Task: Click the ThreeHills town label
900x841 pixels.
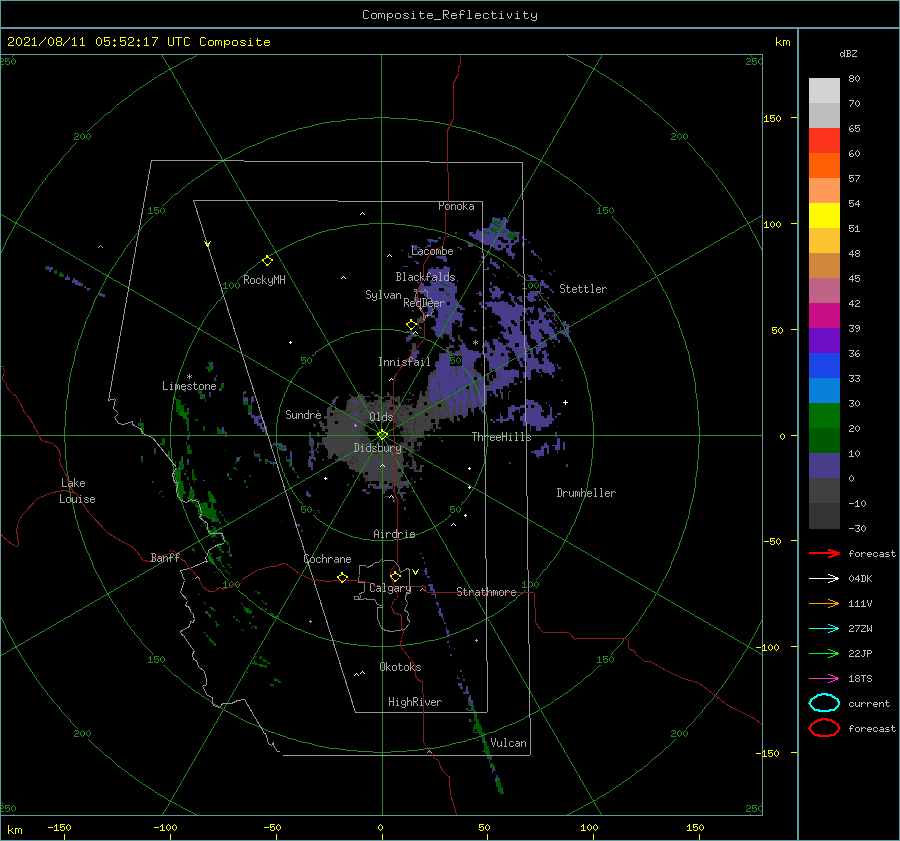Action: tap(502, 437)
